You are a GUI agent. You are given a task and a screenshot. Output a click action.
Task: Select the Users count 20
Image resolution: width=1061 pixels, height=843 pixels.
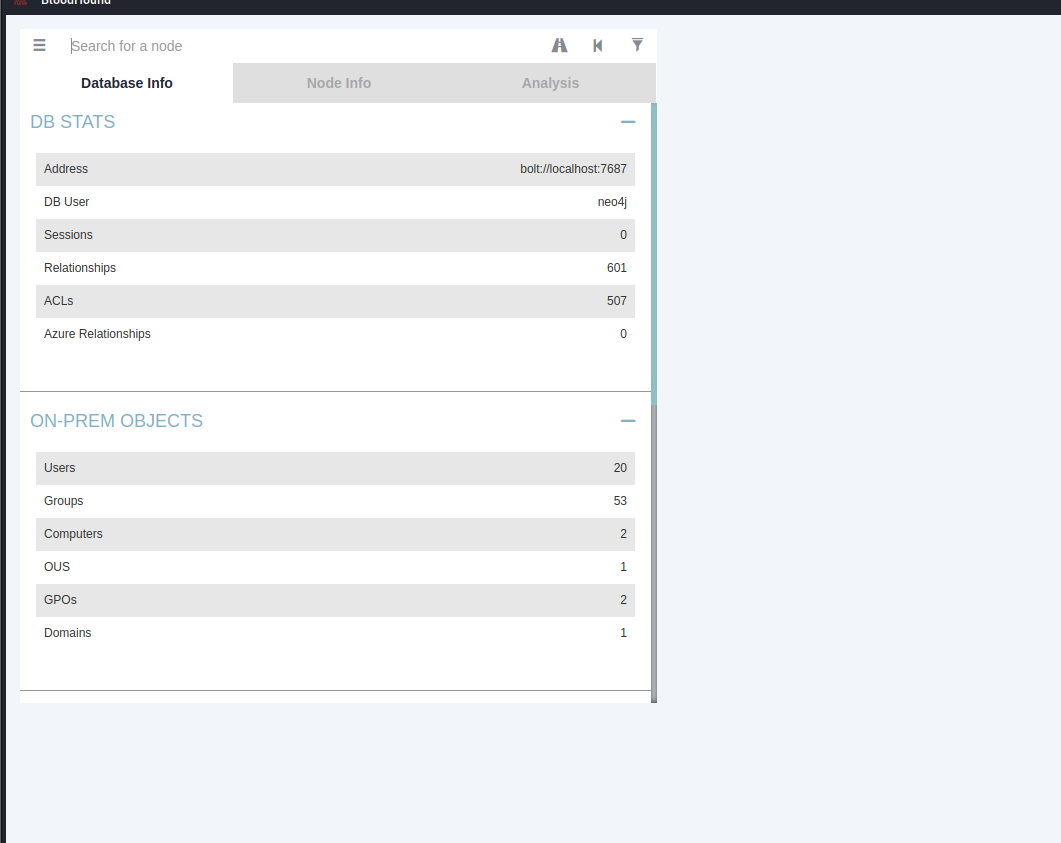coord(620,468)
